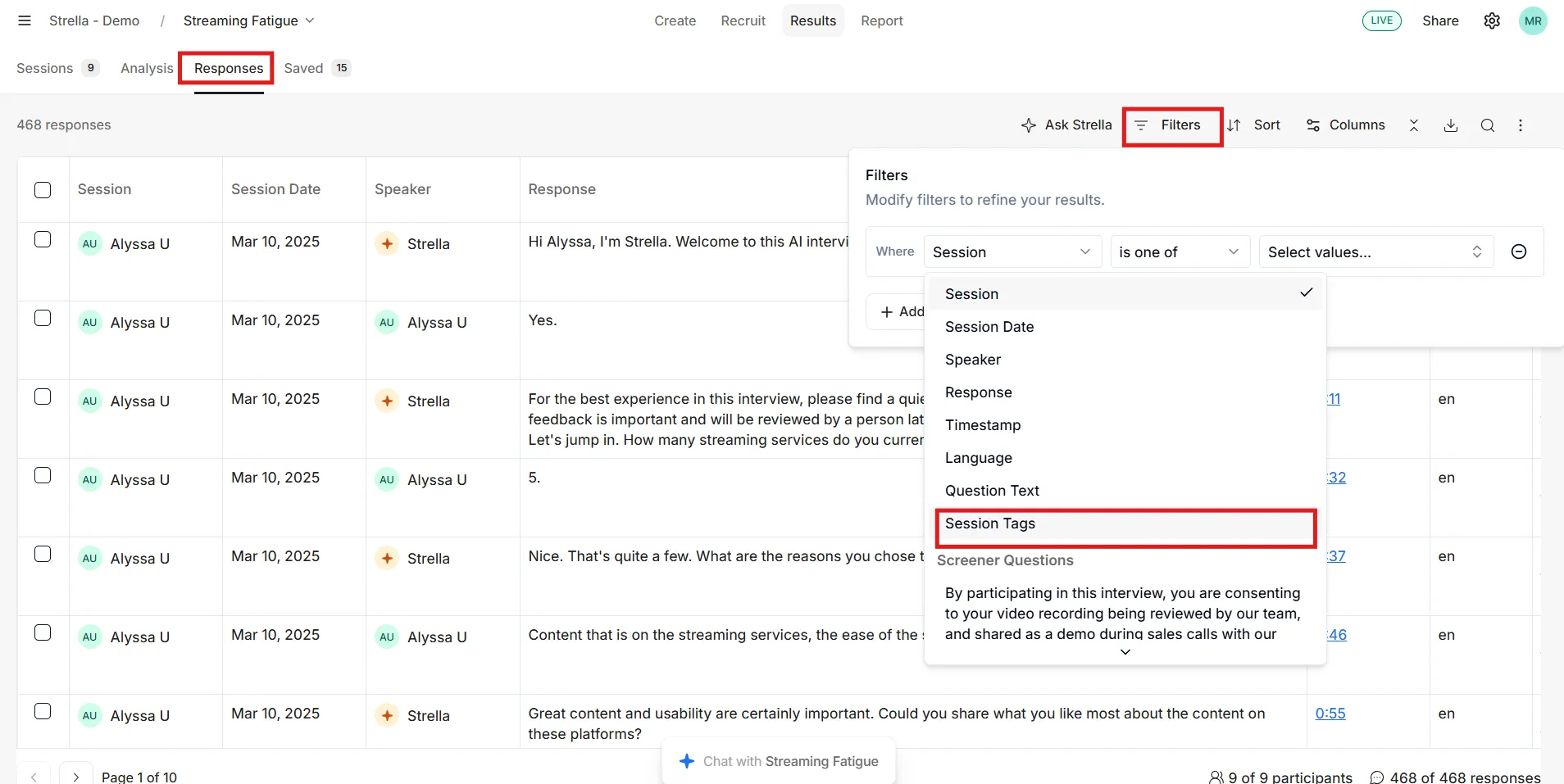Open the Filters button
The height and width of the screenshot is (784, 1564).
click(1168, 125)
